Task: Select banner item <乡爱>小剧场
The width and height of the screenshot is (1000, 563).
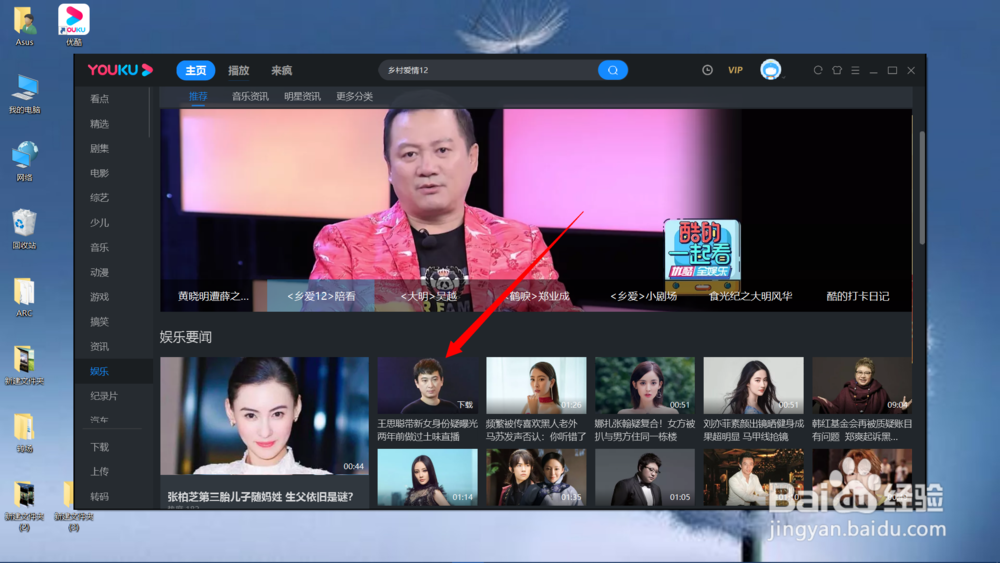Action: click(x=643, y=296)
